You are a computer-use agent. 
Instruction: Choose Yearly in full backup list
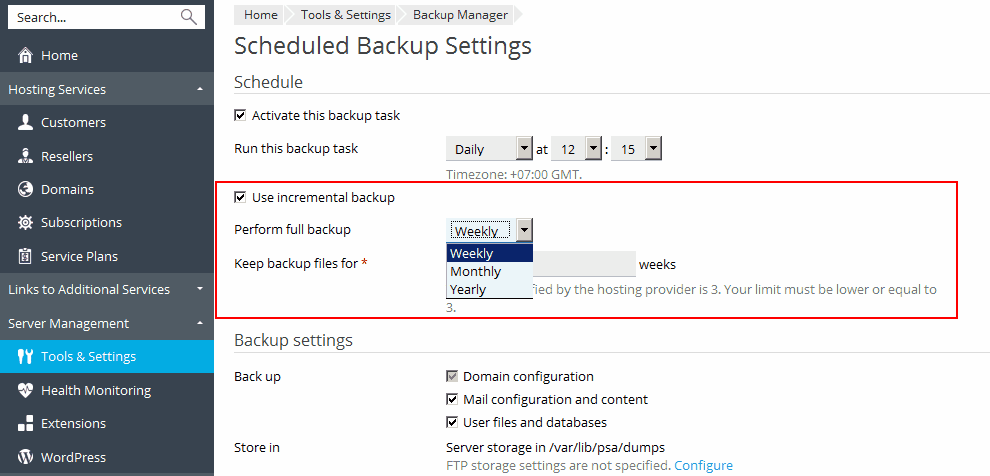pyautogui.click(x=468, y=290)
